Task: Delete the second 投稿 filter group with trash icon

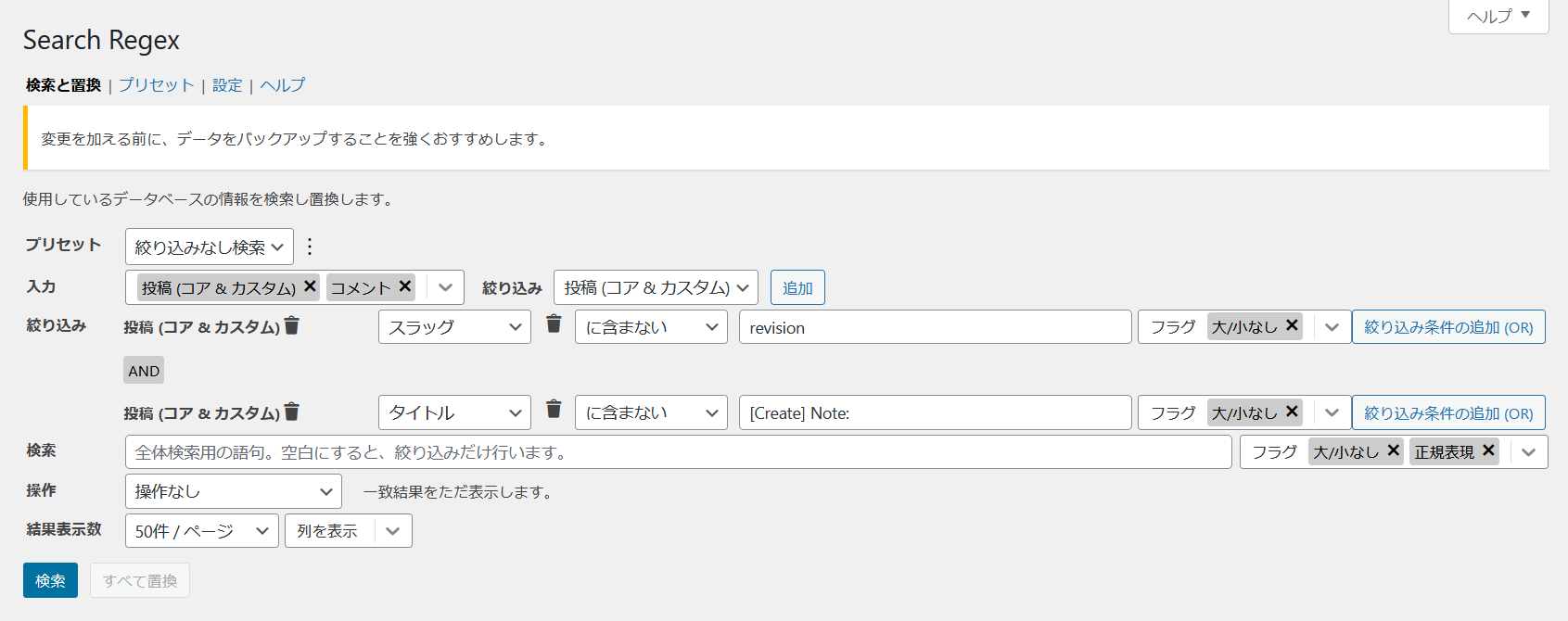Action: (292, 412)
